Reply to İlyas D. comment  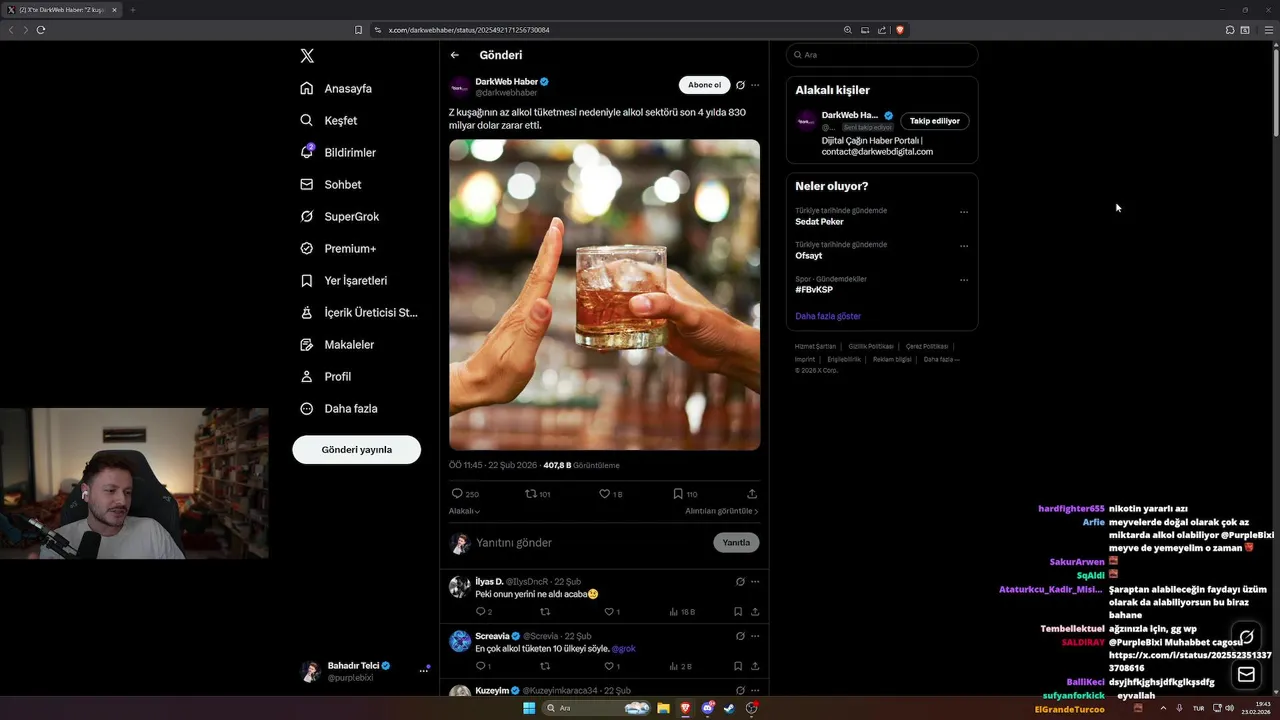pyautogui.click(x=481, y=611)
